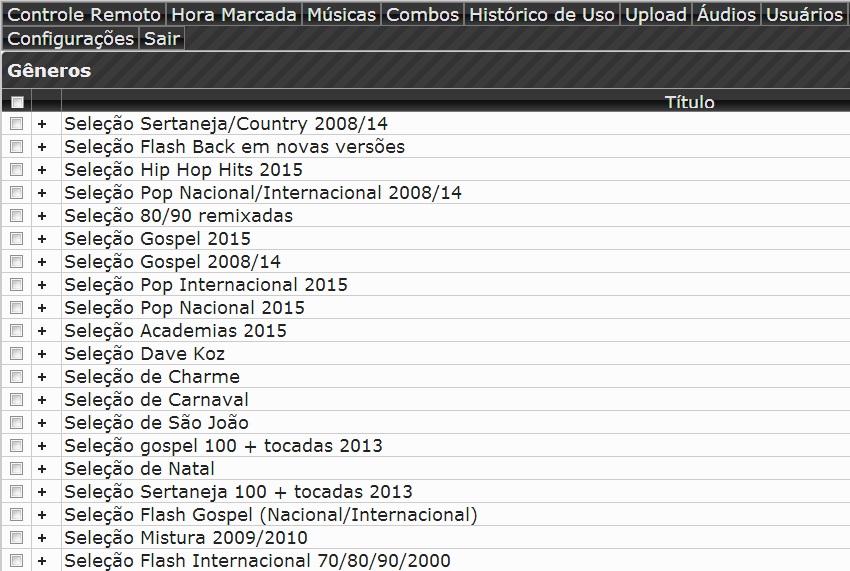Click plus icon next to Seleção de Carnaval
Image resolution: width=850 pixels, height=571 pixels.
pos(42,400)
